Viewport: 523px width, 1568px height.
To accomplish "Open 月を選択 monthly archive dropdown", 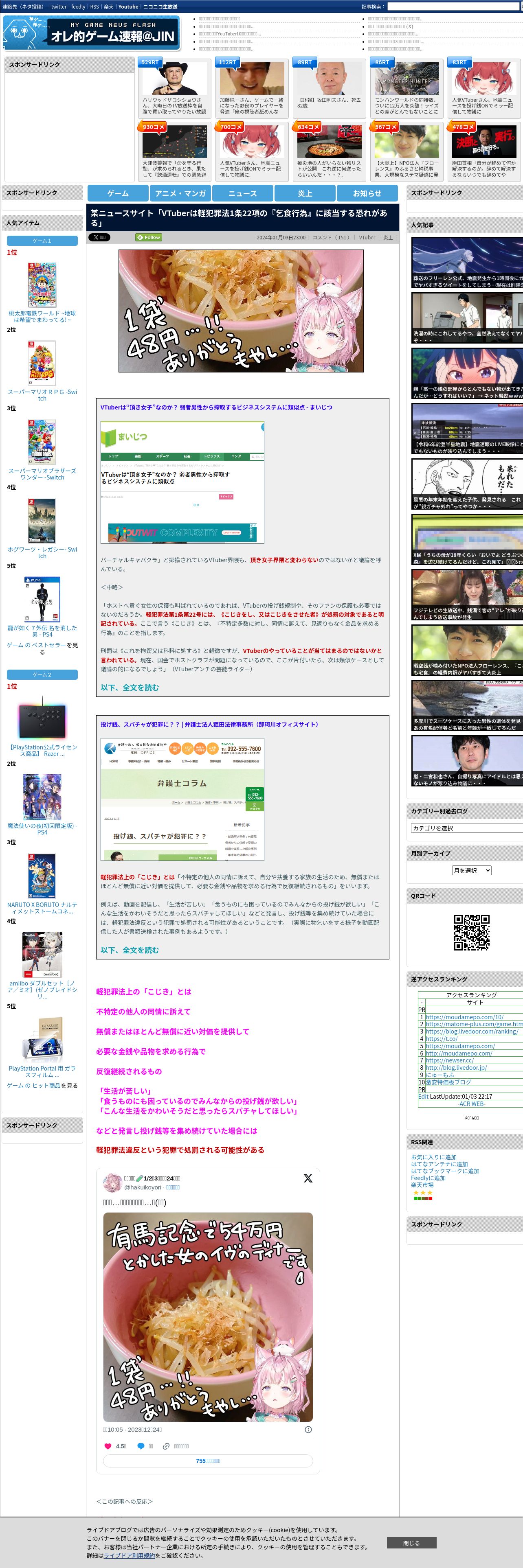I will pos(471,870).
